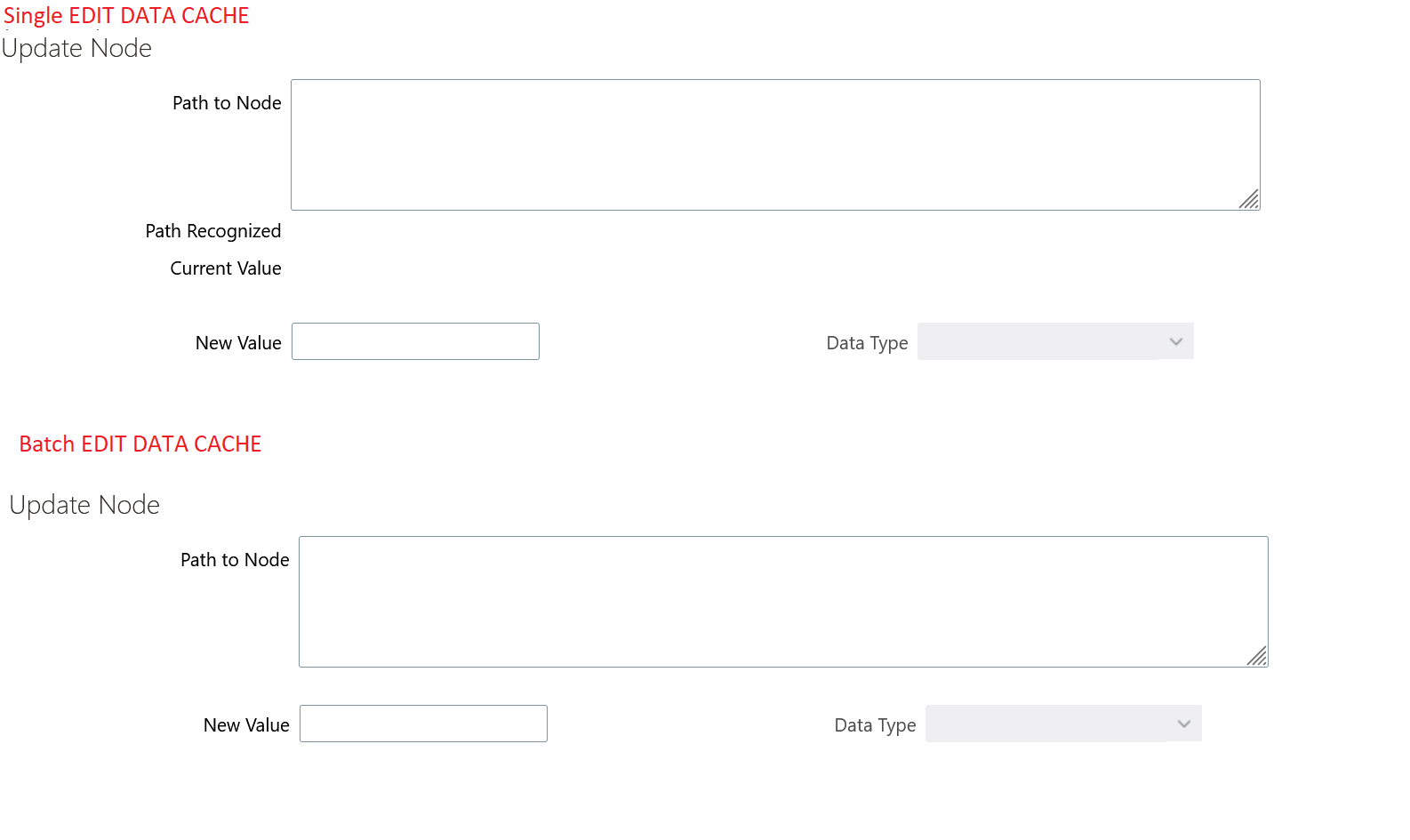1410x840 pixels.
Task: Click the 'New Value' label in Single edit section
Action: pyautogui.click(x=238, y=343)
